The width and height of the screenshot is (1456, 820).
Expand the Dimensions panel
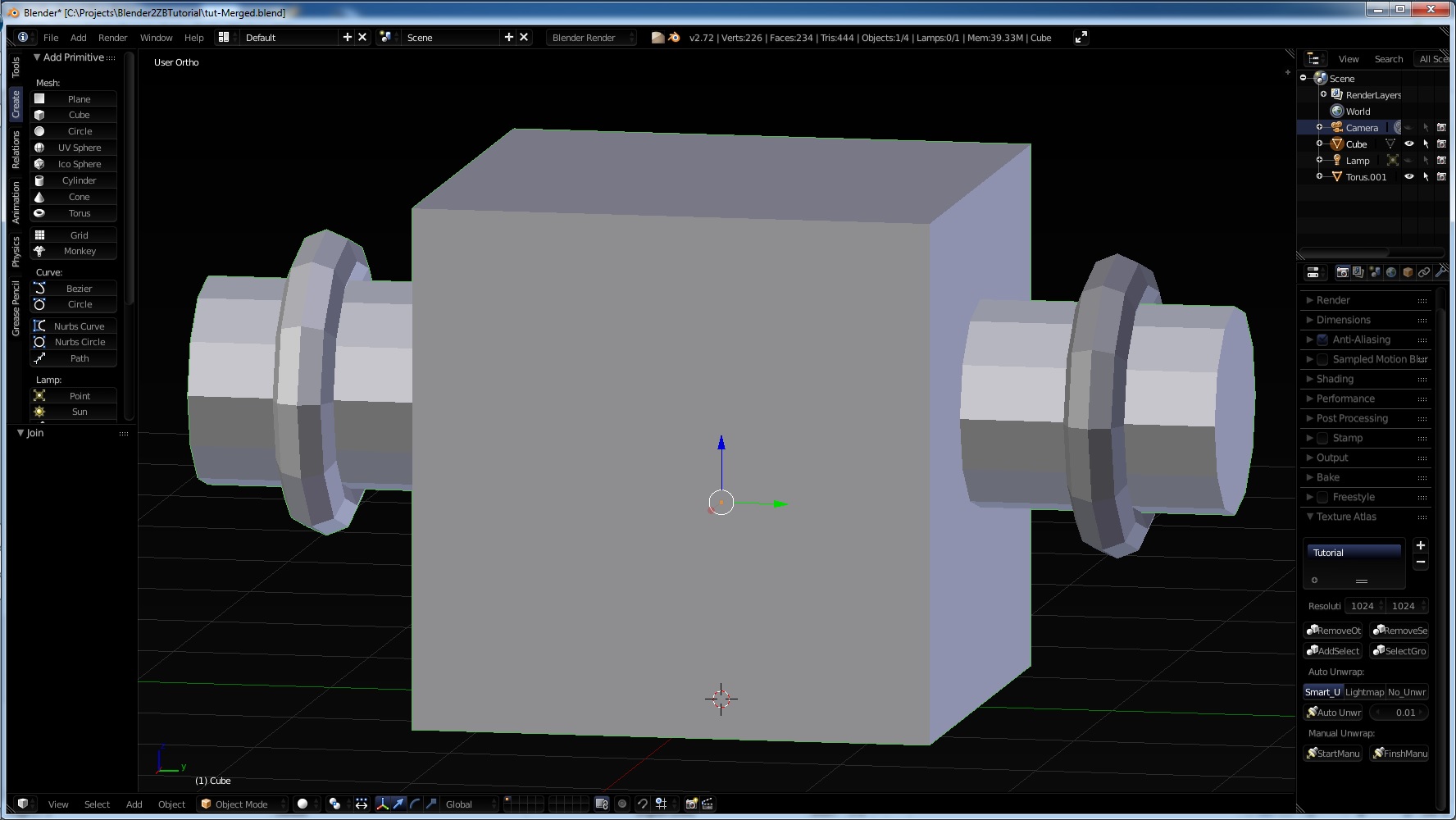[x=1366, y=320]
